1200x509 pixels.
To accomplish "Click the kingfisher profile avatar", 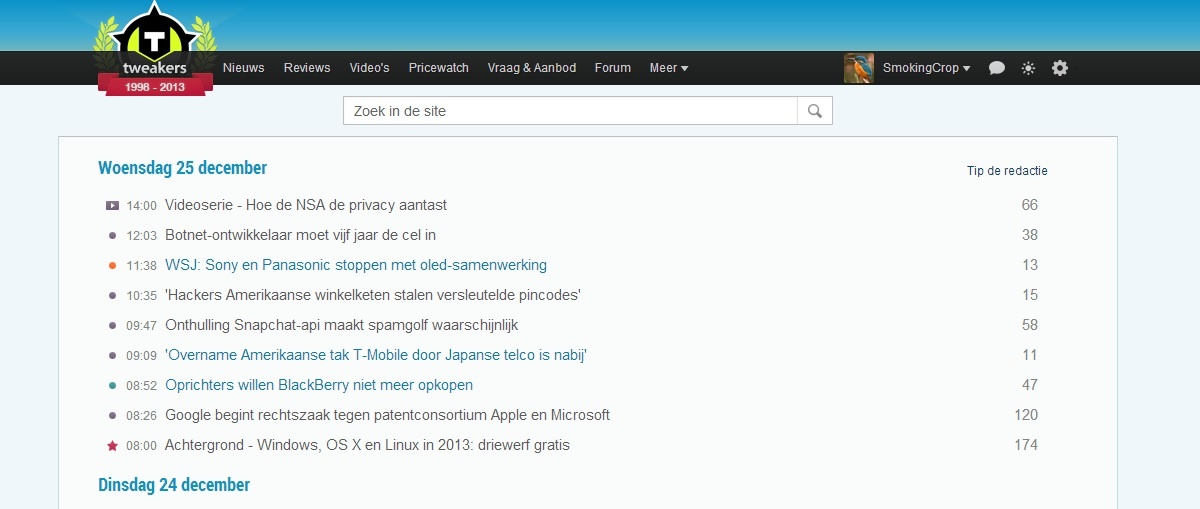I will 859,68.
